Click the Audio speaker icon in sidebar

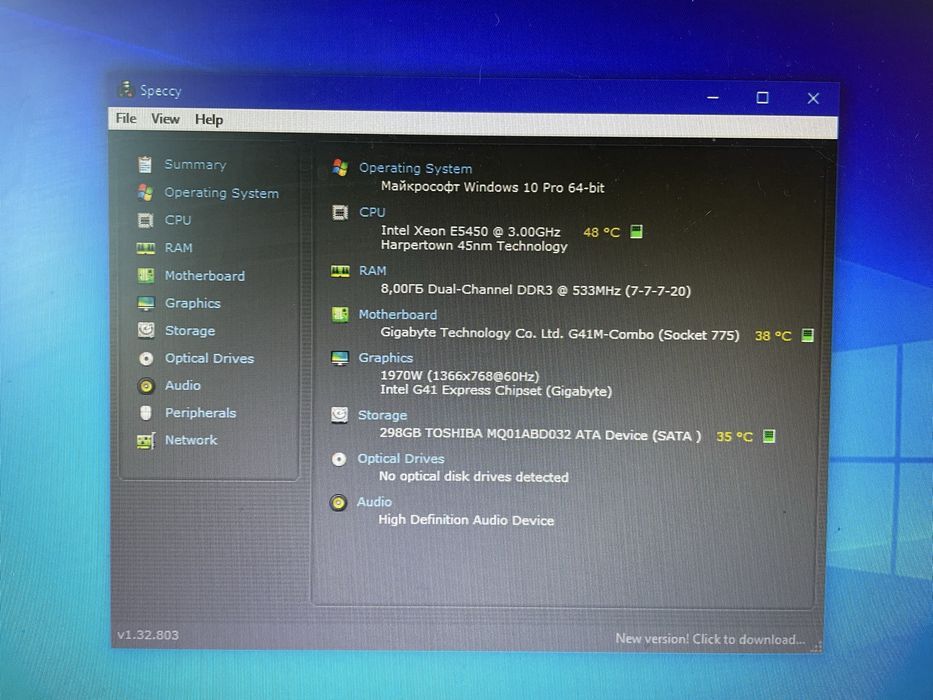tap(146, 386)
